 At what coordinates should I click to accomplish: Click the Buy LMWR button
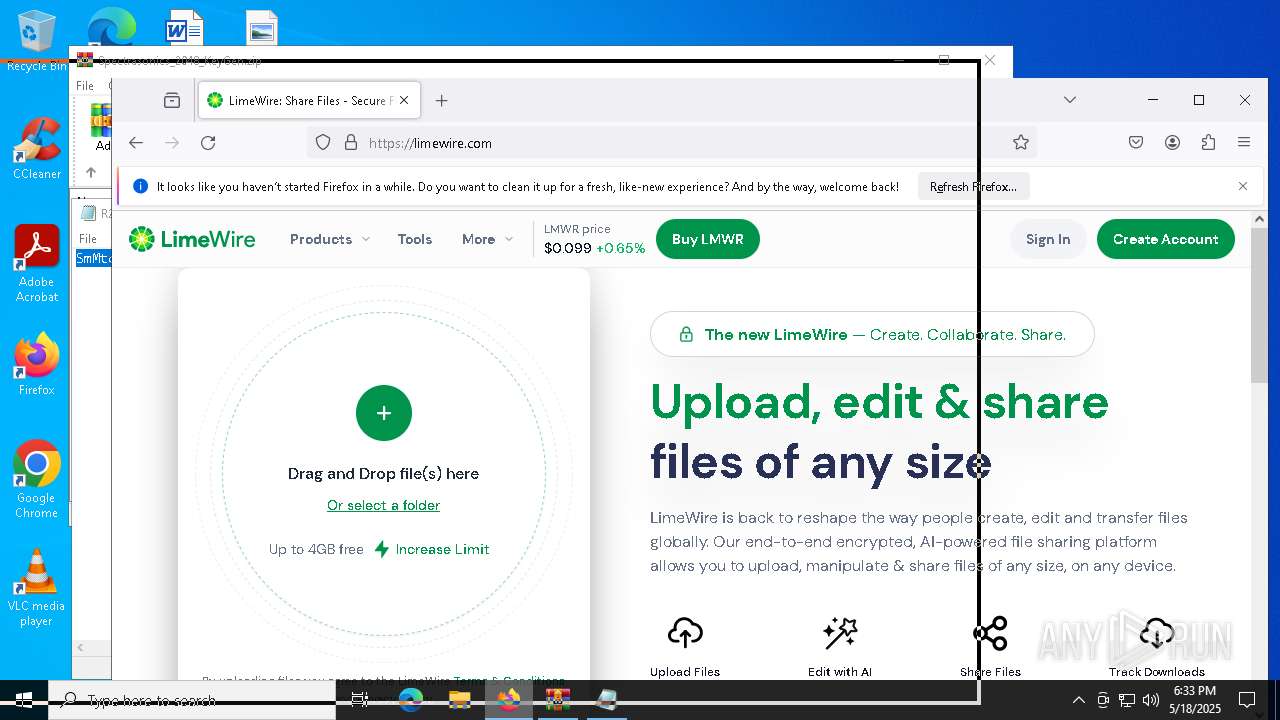pos(707,239)
